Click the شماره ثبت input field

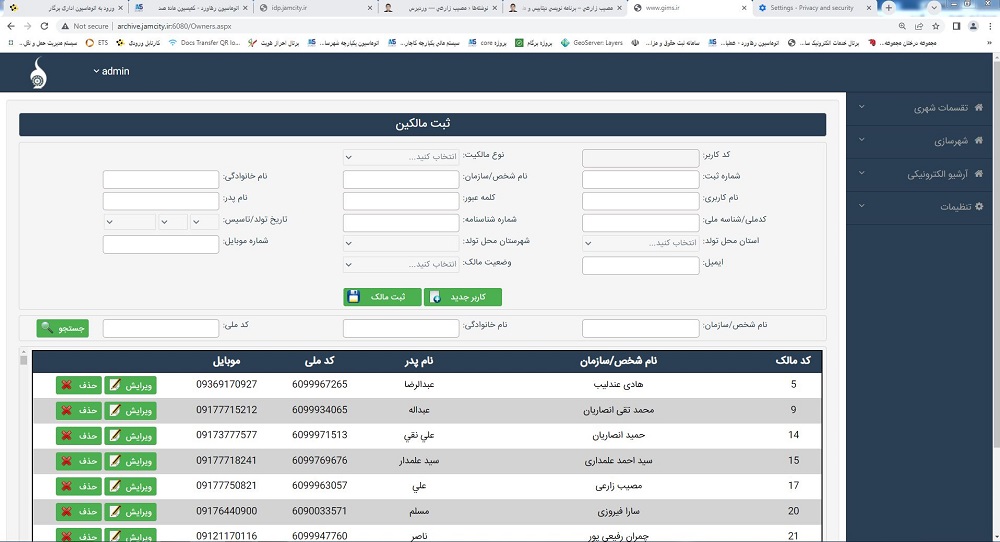[x=640, y=179]
